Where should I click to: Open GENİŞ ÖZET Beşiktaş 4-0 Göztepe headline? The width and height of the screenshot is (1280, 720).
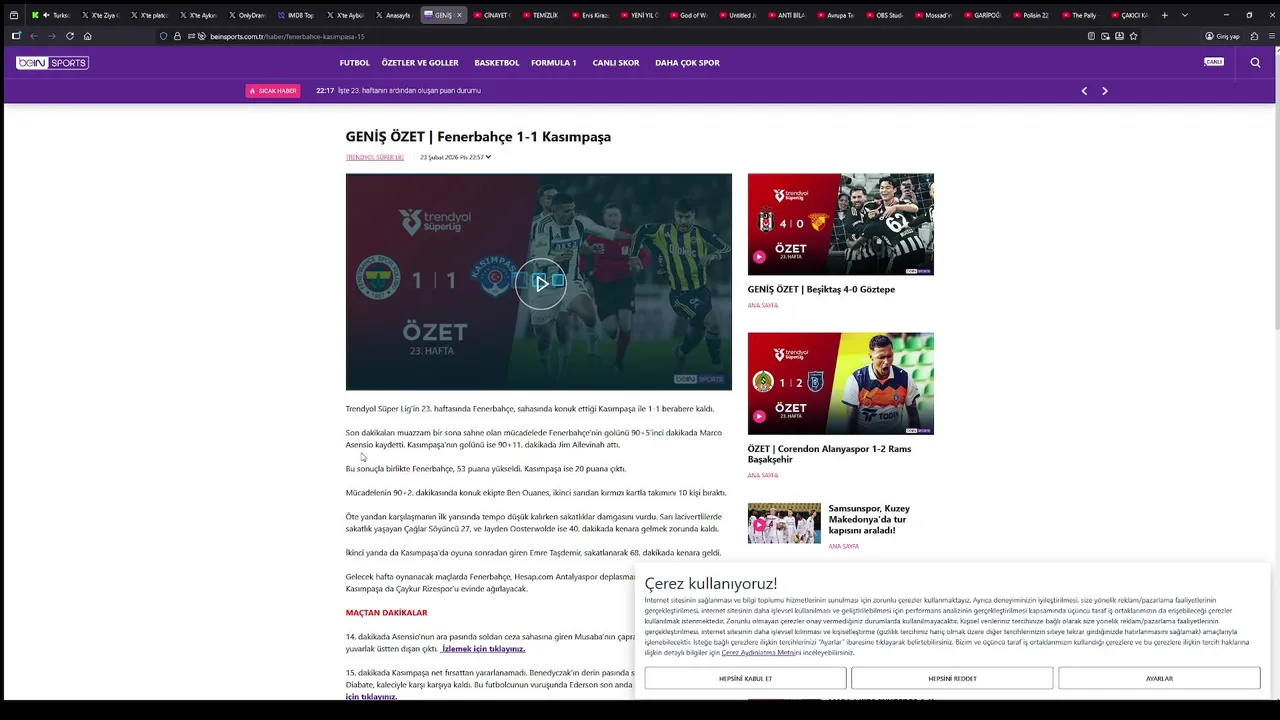tap(821, 289)
